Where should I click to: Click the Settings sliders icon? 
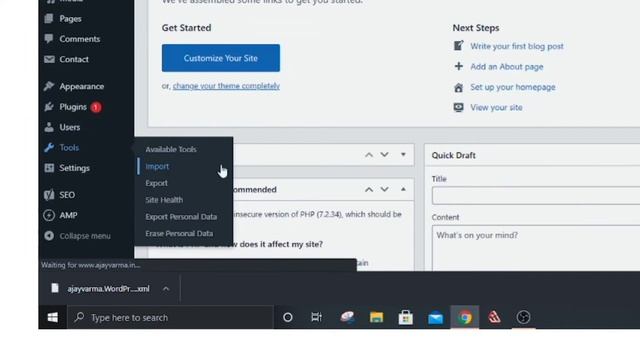[x=49, y=168]
